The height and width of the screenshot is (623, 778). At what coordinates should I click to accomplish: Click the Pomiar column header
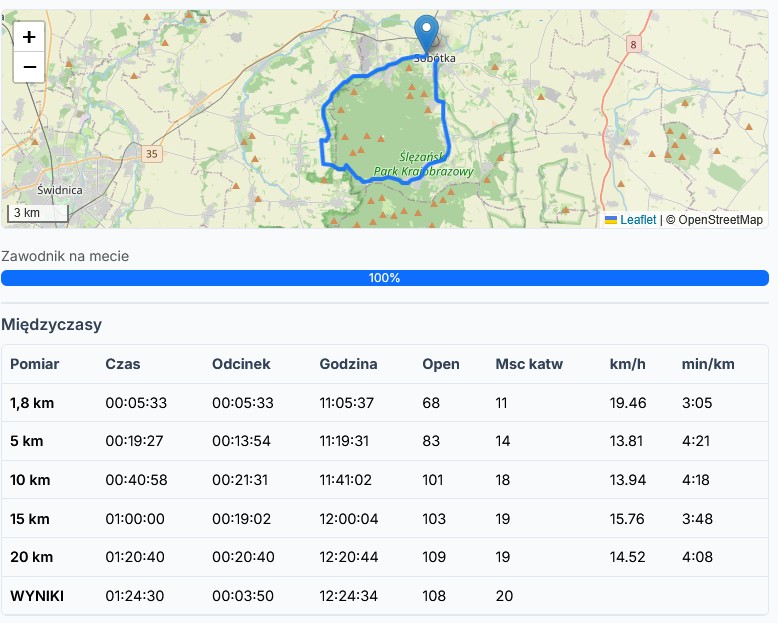35,364
